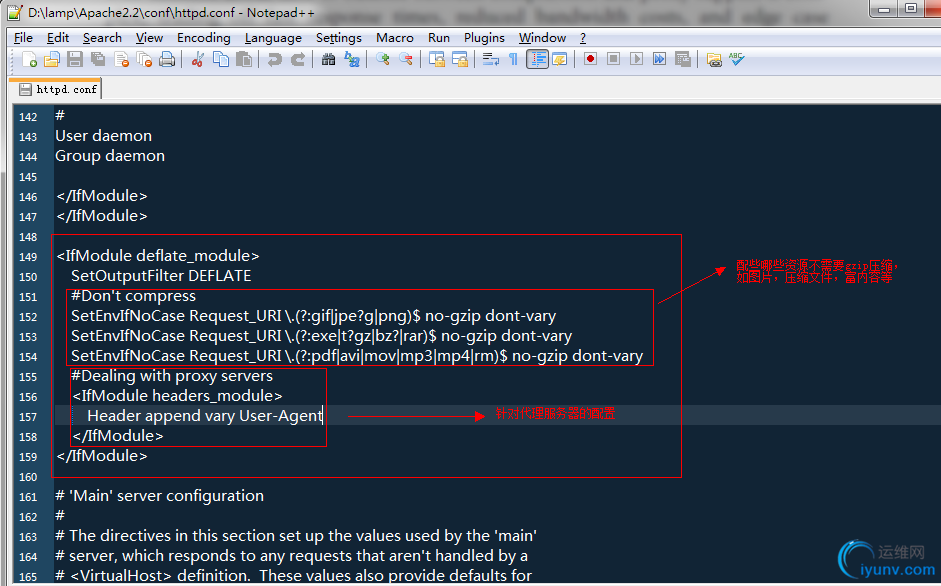Toggle synchronized vertical scrolling
Screen dimensions: 941x586
(x=437, y=59)
